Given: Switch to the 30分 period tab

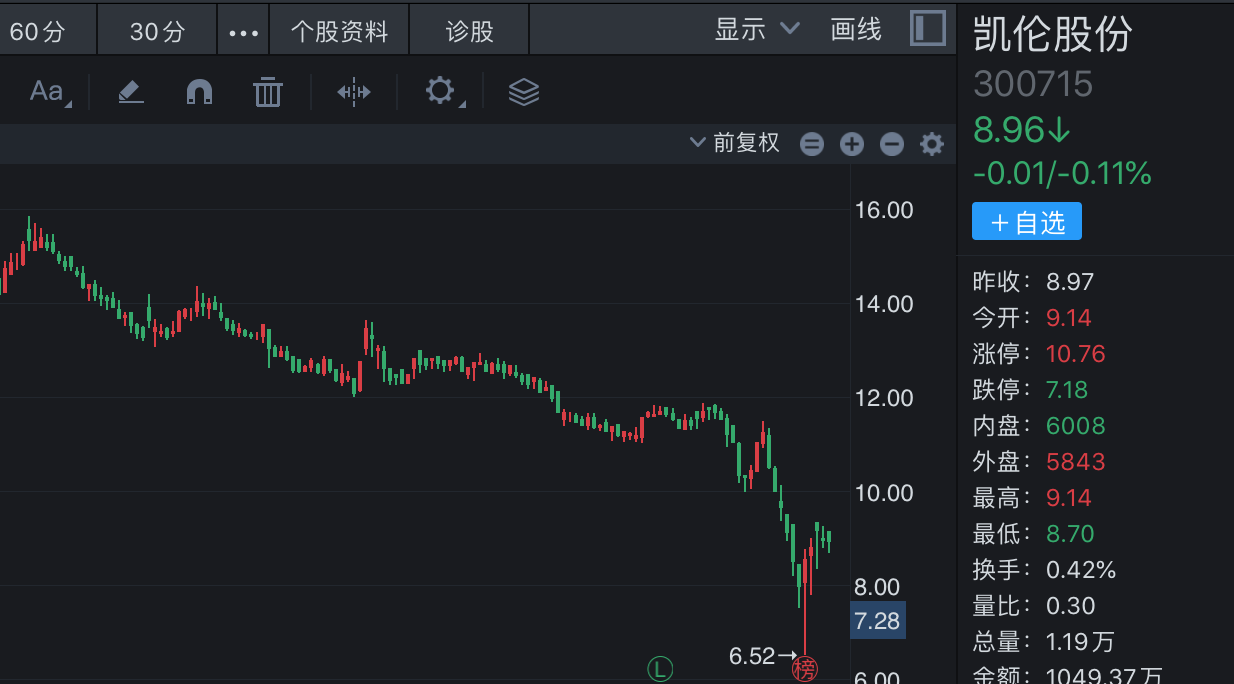Looking at the screenshot, I should coord(158,31).
